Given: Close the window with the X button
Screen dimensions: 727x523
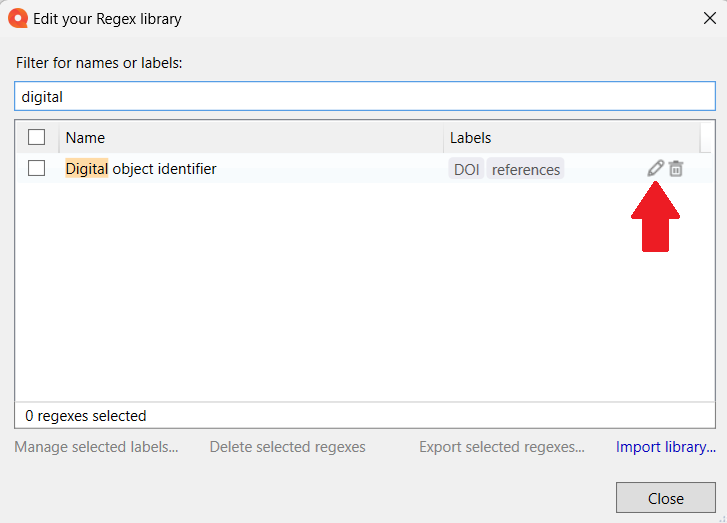Looking at the screenshot, I should pyautogui.click(x=710, y=19).
